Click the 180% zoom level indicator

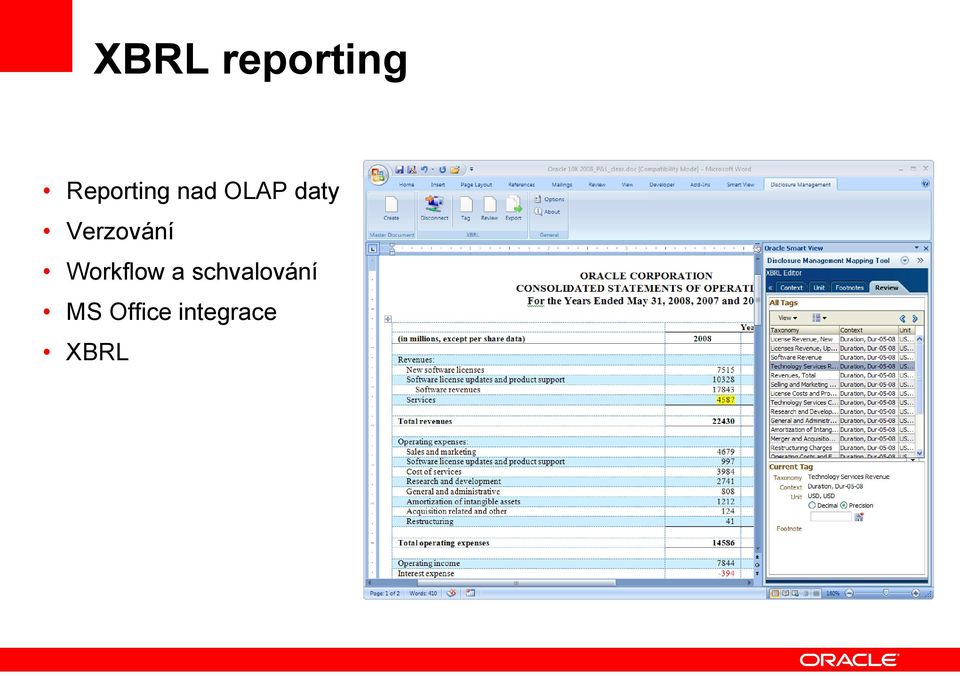833,593
